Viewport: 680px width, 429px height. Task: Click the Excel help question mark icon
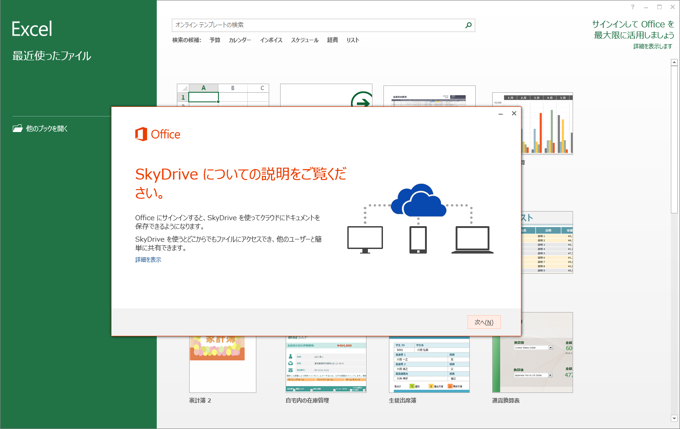tap(632, 7)
